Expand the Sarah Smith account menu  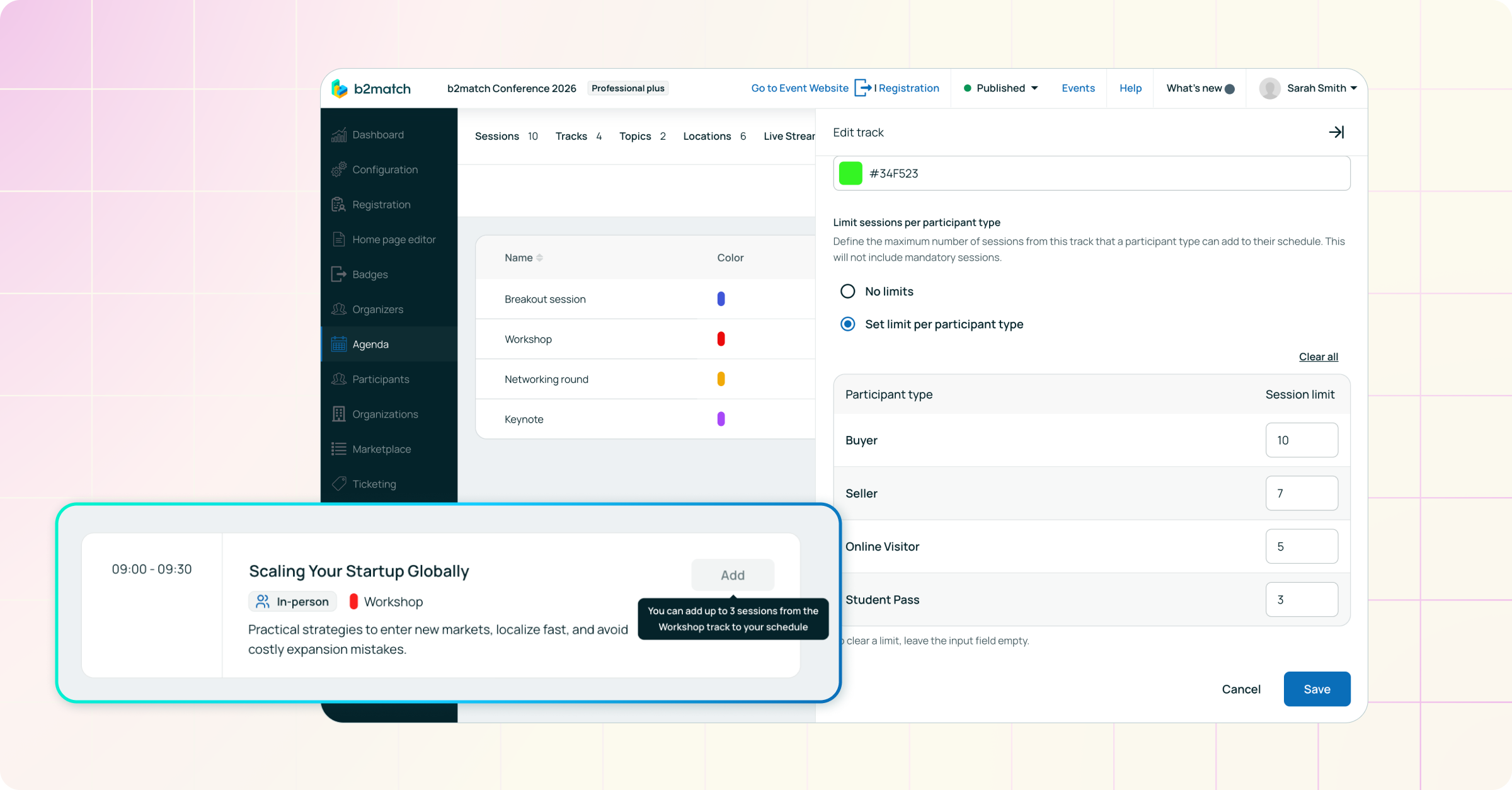(1322, 88)
